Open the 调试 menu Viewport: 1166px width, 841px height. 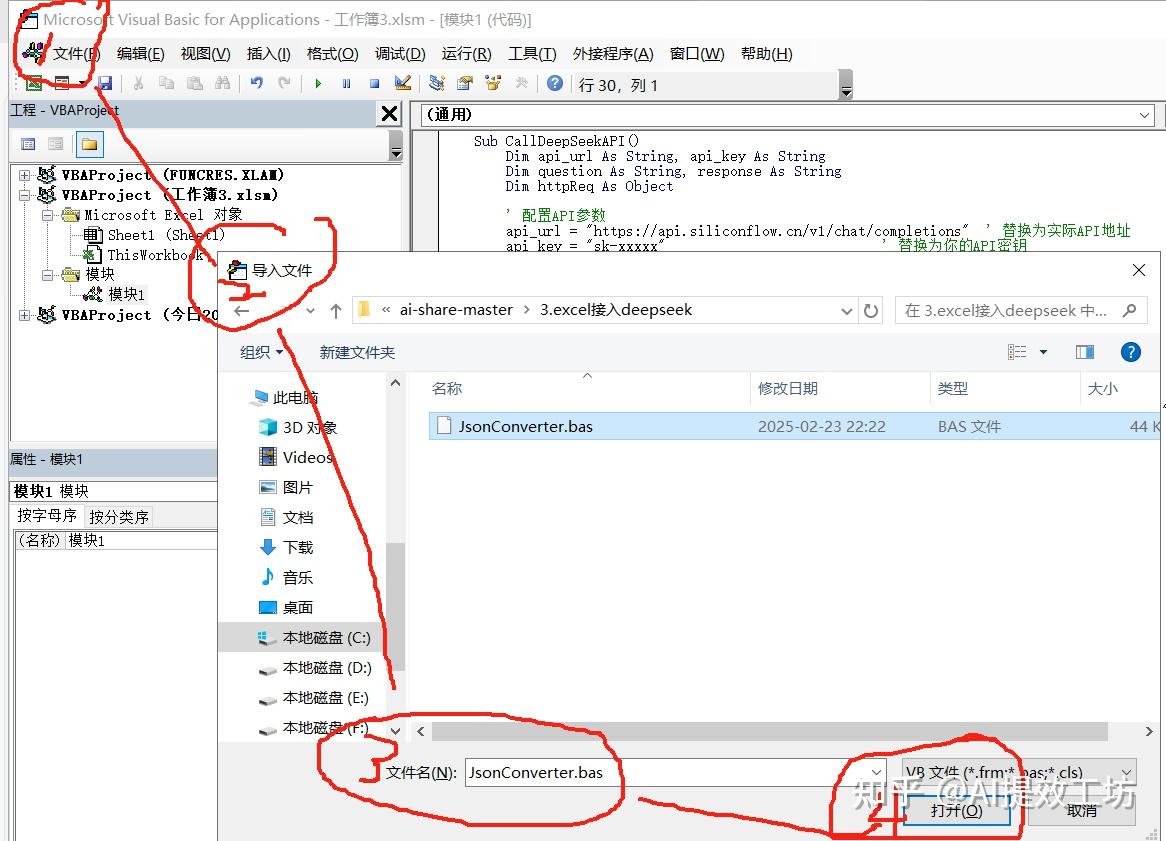(x=400, y=54)
